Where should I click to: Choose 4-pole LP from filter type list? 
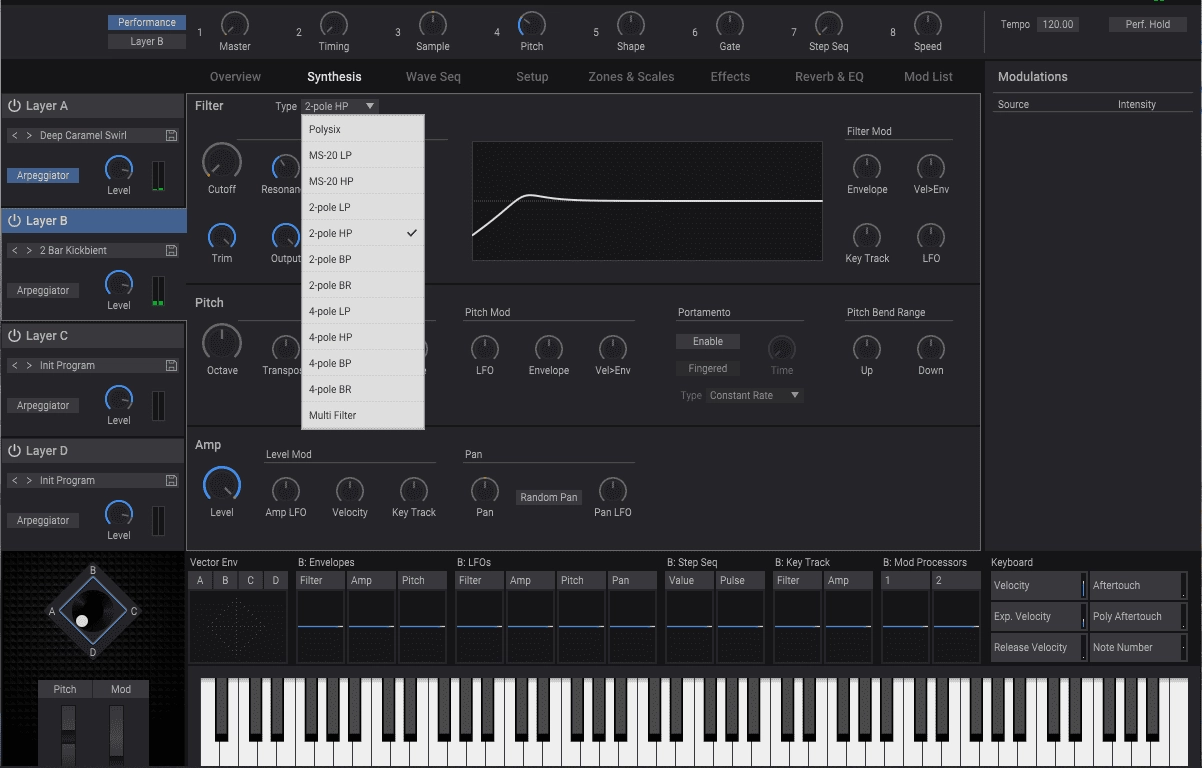(363, 311)
